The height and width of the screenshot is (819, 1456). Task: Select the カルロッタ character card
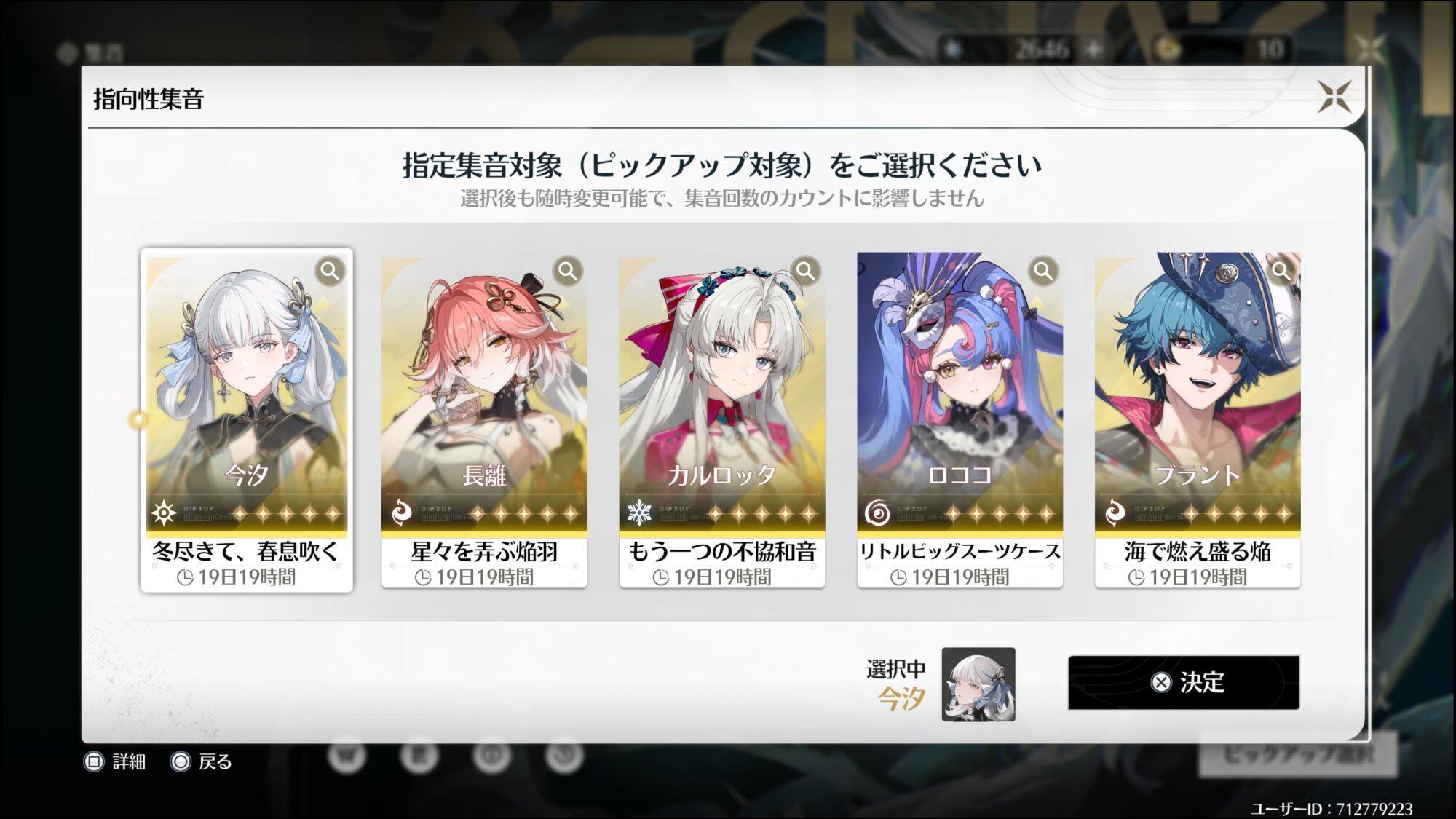pyautogui.click(x=722, y=420)
